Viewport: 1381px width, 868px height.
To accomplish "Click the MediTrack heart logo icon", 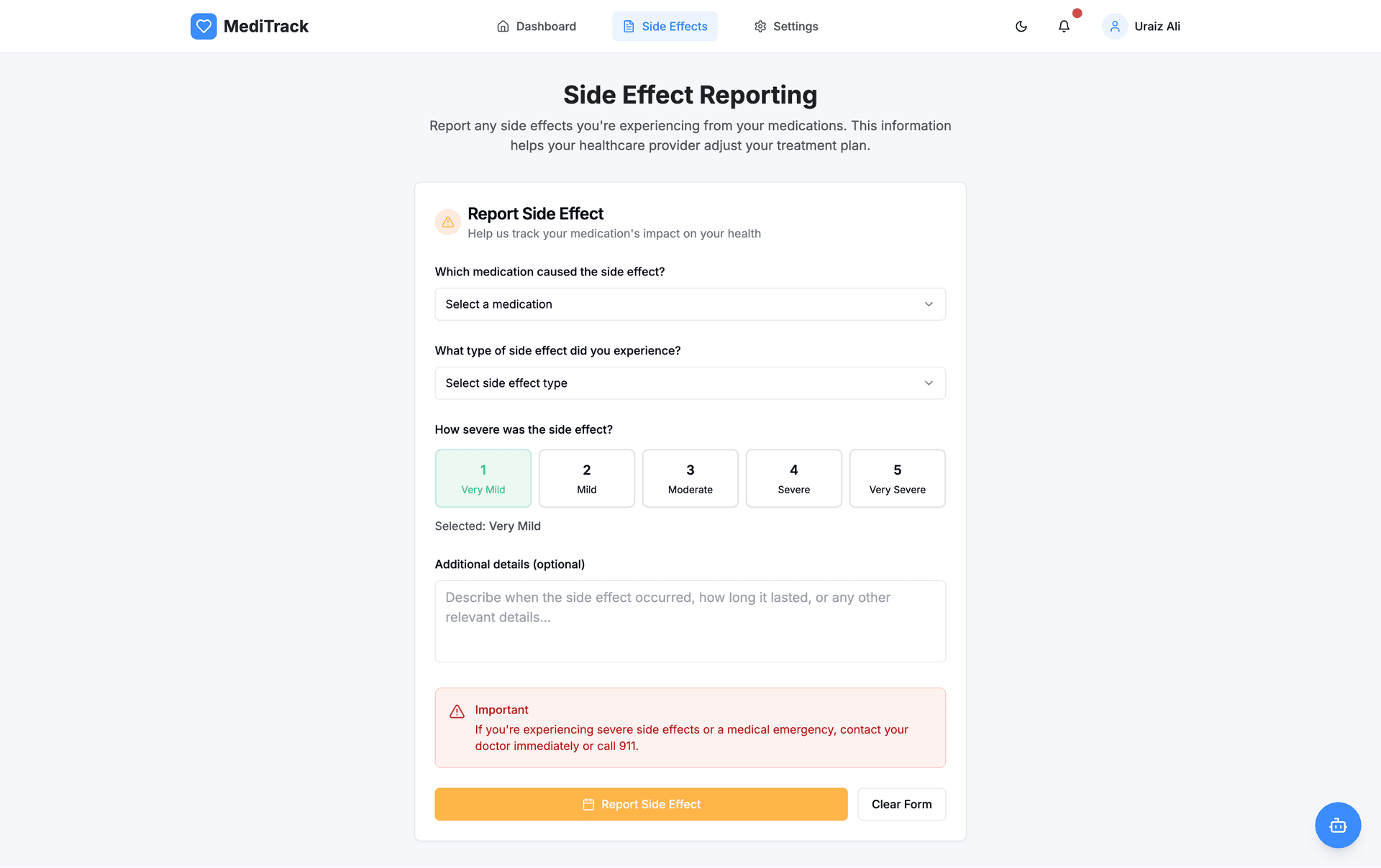I will tap(204, 27).
